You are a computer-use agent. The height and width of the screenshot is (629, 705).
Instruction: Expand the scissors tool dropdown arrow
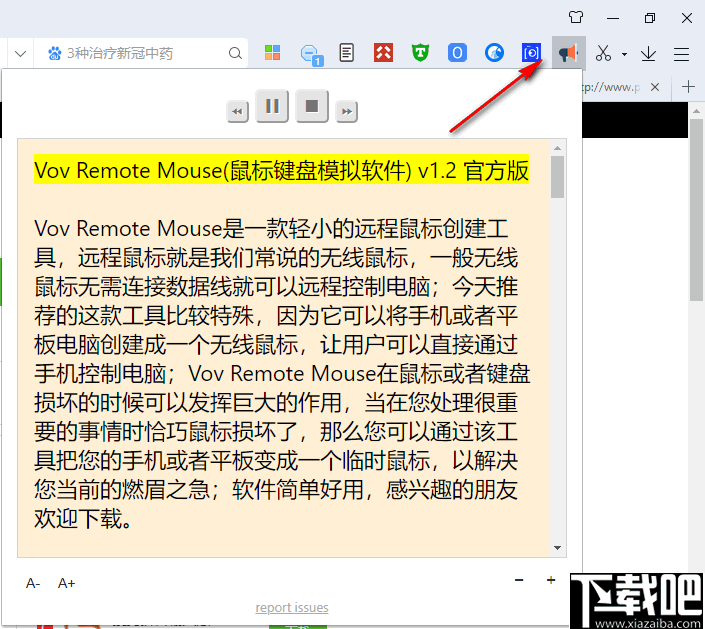coord(625,54)
